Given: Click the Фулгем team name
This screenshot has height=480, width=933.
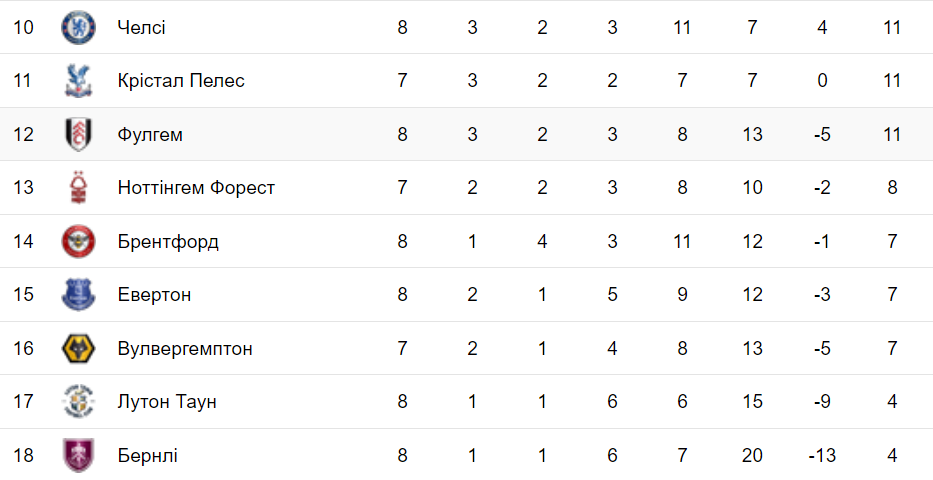Looking at the screenshot, I should pyautogui.click(x=150, y=134).
